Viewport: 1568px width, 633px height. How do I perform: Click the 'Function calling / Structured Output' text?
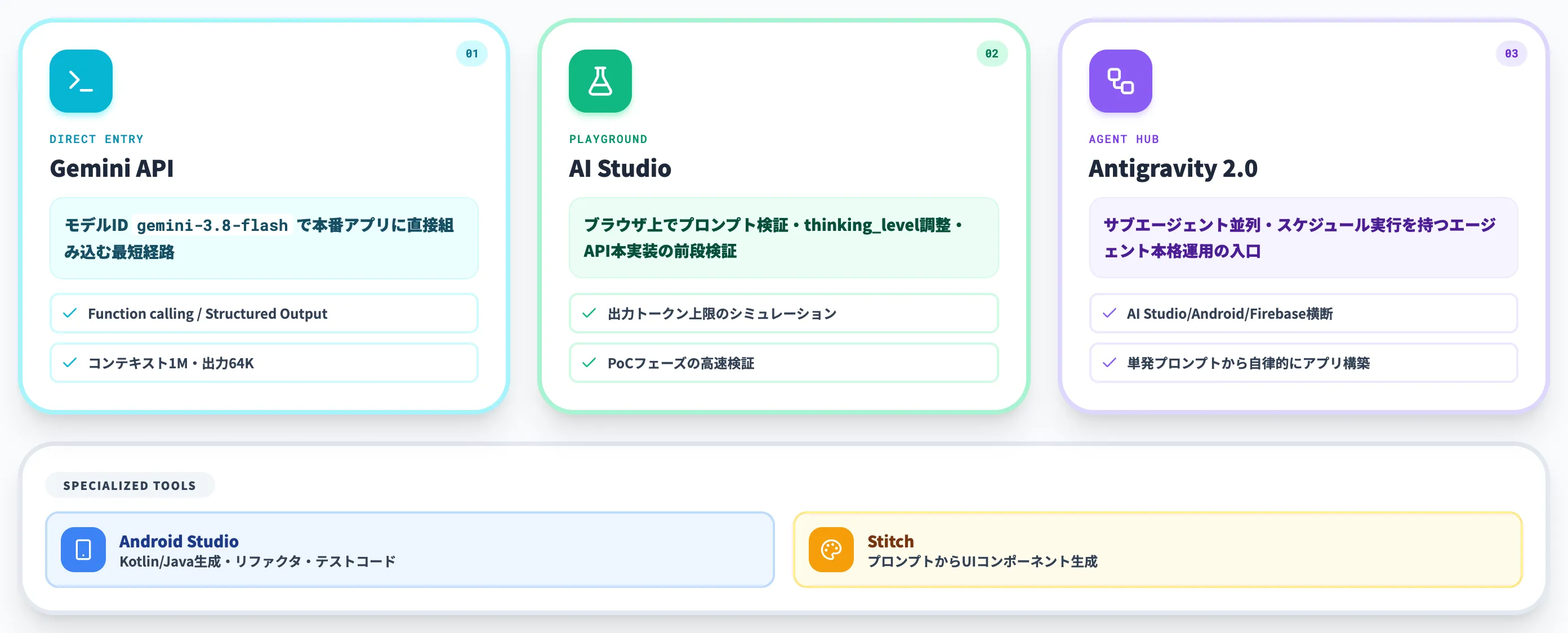tap(208, 314)
